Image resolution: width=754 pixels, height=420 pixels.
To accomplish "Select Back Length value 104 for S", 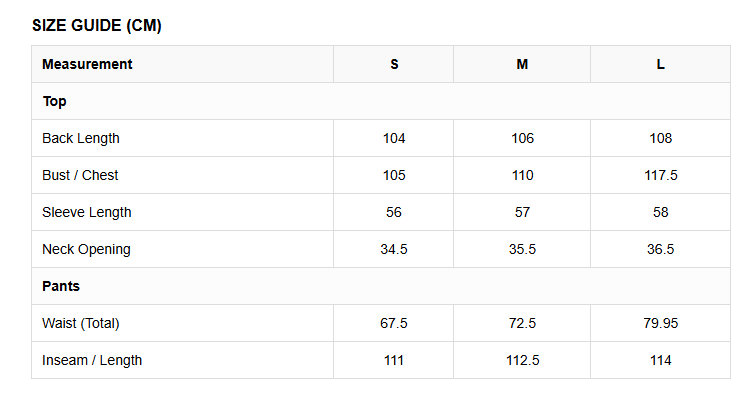I will pos(394,139).
